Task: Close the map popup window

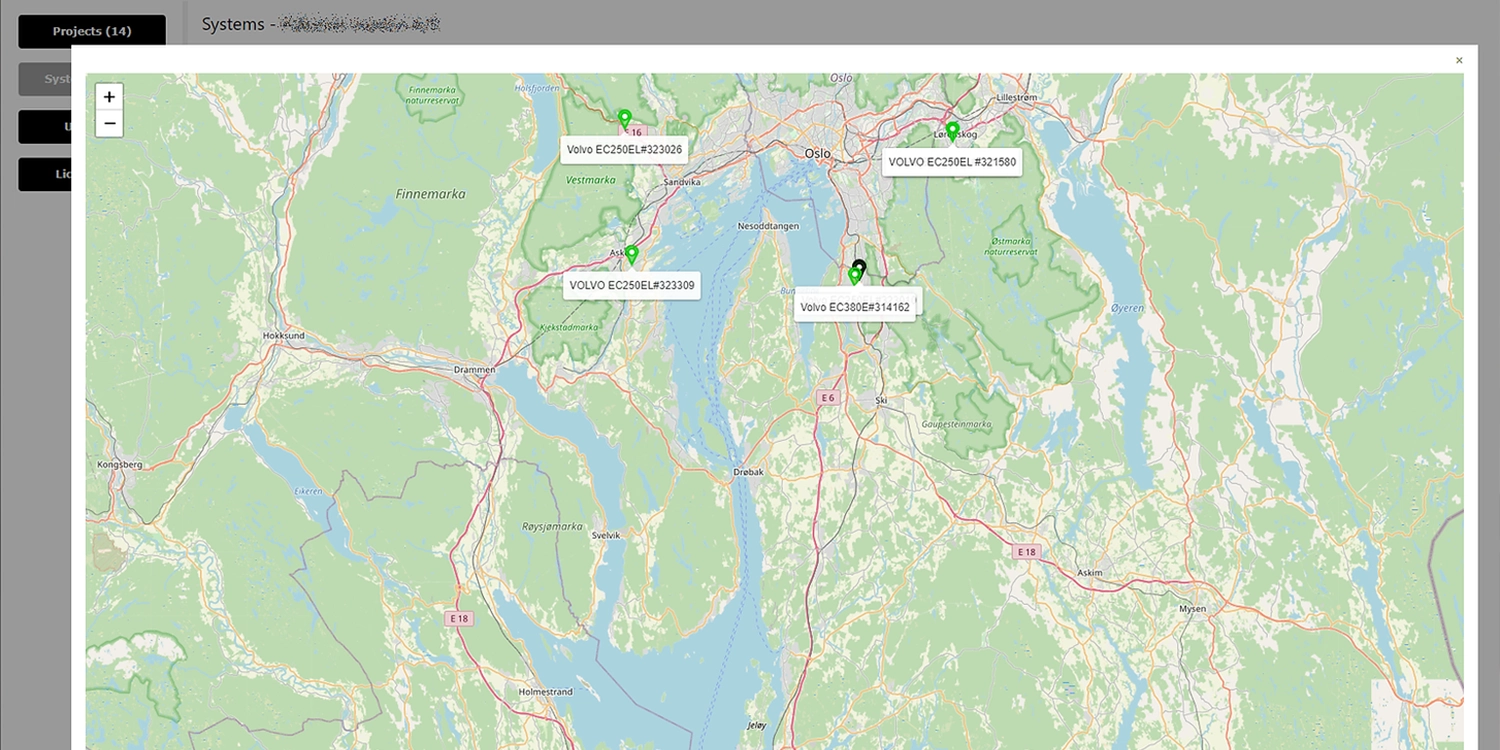Action: pyautogui.click(x=1458, y=60)
